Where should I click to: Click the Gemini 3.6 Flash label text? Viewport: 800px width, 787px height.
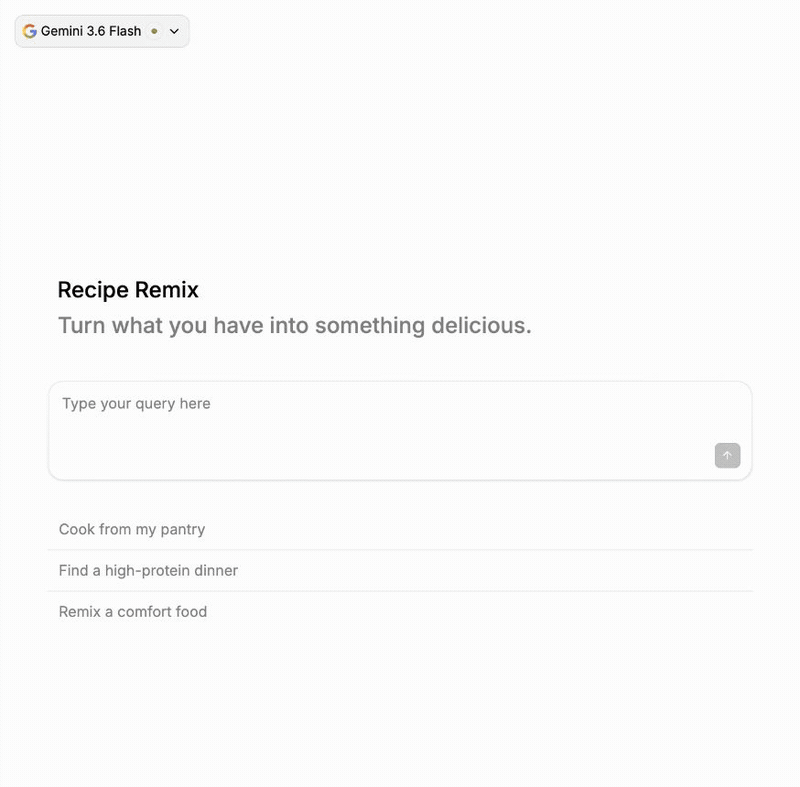click(x=91, y=31)
